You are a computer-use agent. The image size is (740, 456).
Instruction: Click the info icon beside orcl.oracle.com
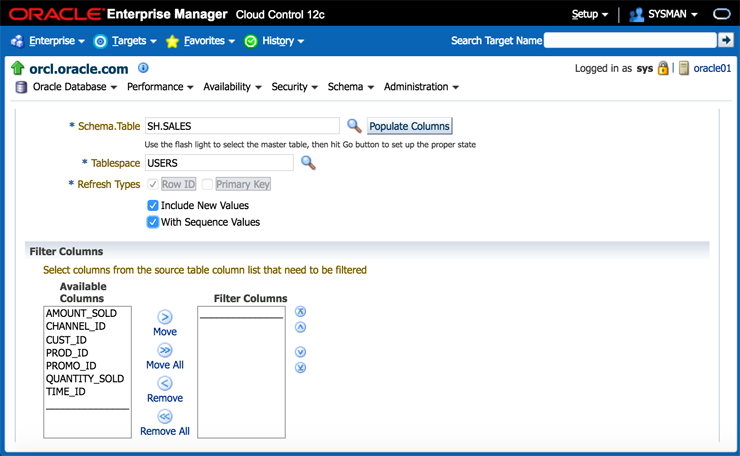click(143, 68)
